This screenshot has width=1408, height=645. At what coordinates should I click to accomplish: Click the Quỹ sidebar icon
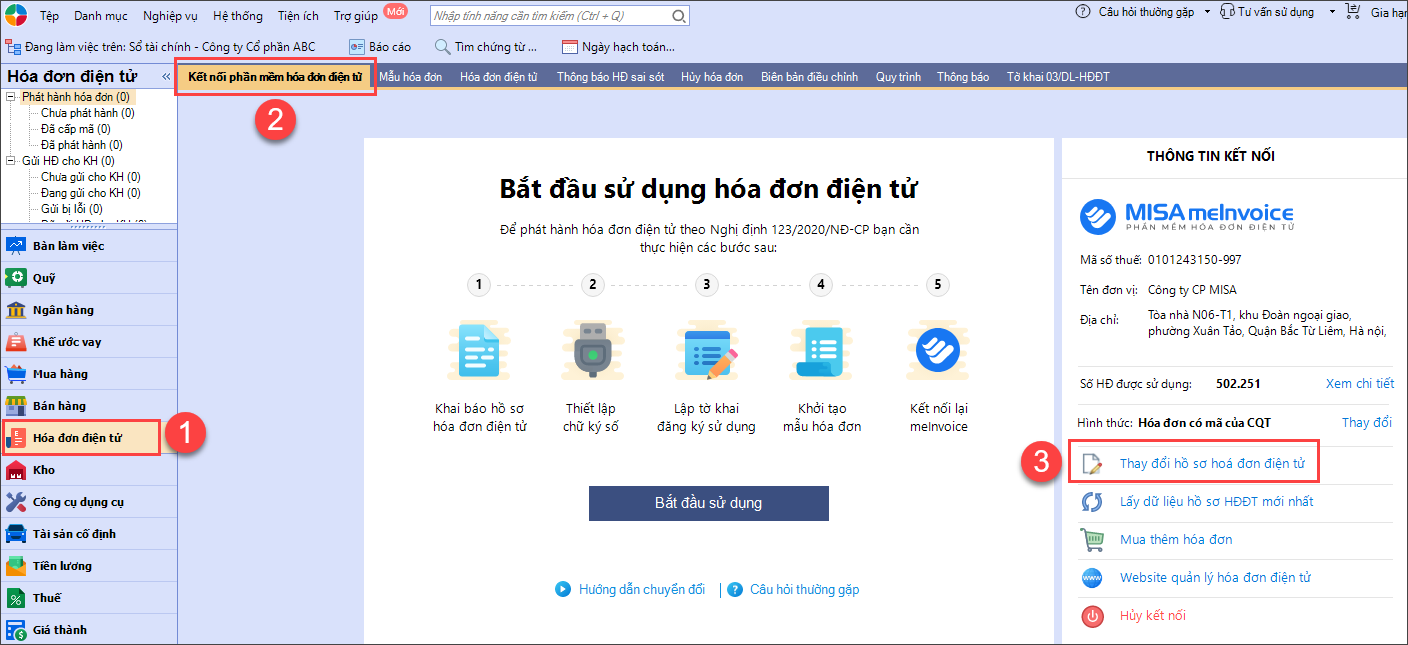click(x=16, y=278)
